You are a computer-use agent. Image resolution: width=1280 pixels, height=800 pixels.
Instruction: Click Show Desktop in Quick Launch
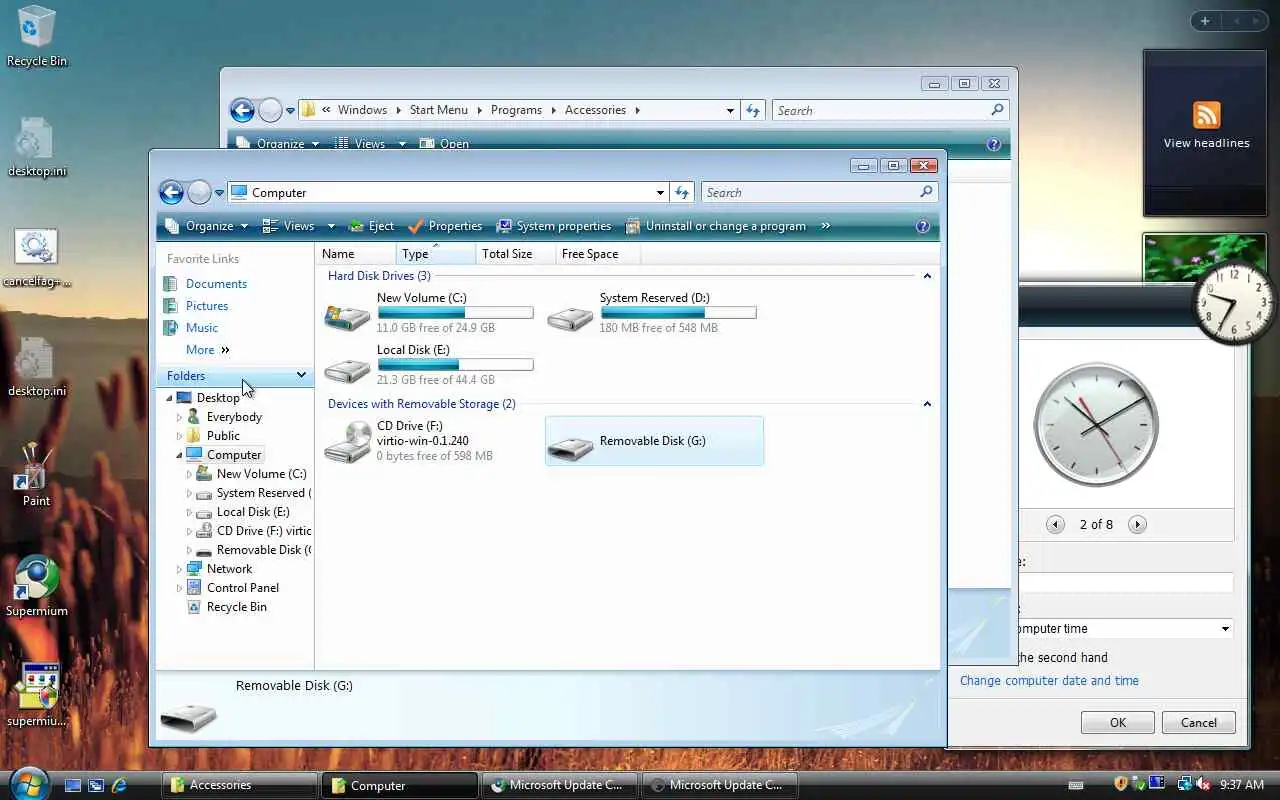click(73, 785)
